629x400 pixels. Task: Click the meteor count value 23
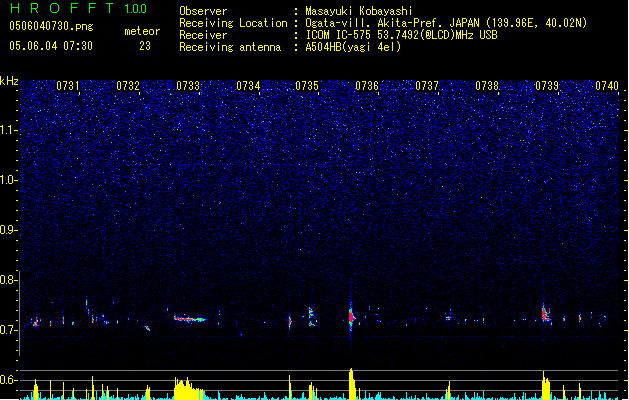click(x=145, y=46)
